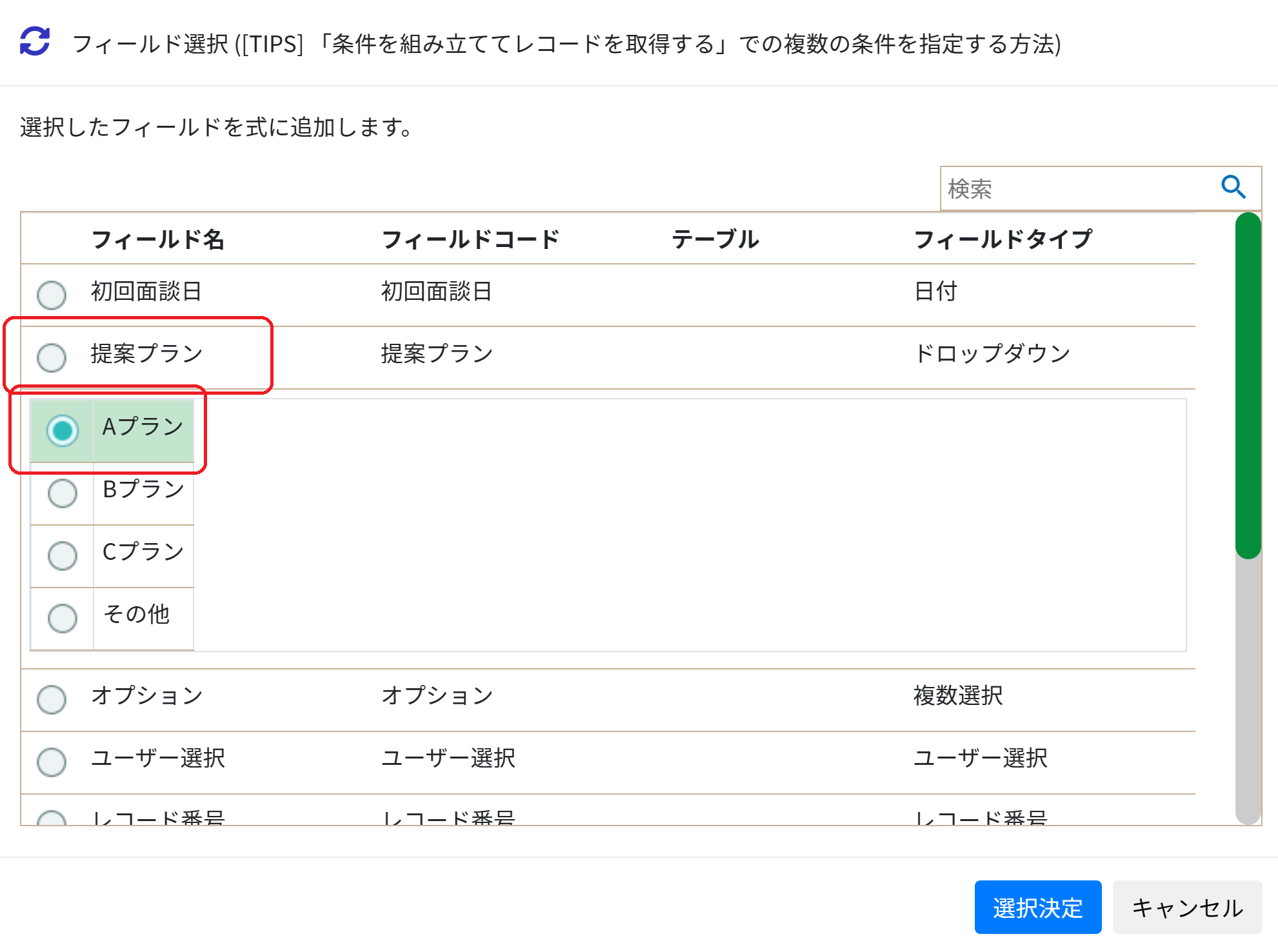Image resolution: width=1278 pixels, height=952 pixels.
Task: Choose the Bプラン radio option
Action: pyautogui.click(x=63, y=493)
